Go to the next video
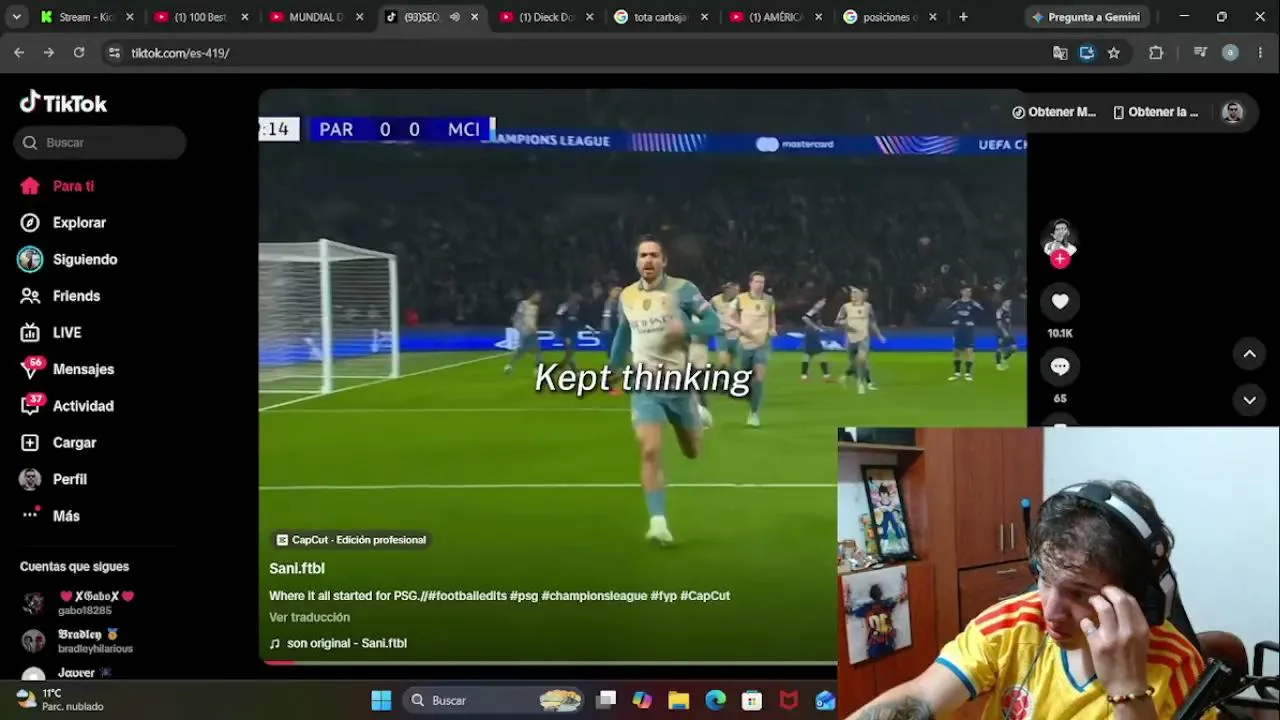This screenshot has width=1280, height=720. (x=1249, y=400)
